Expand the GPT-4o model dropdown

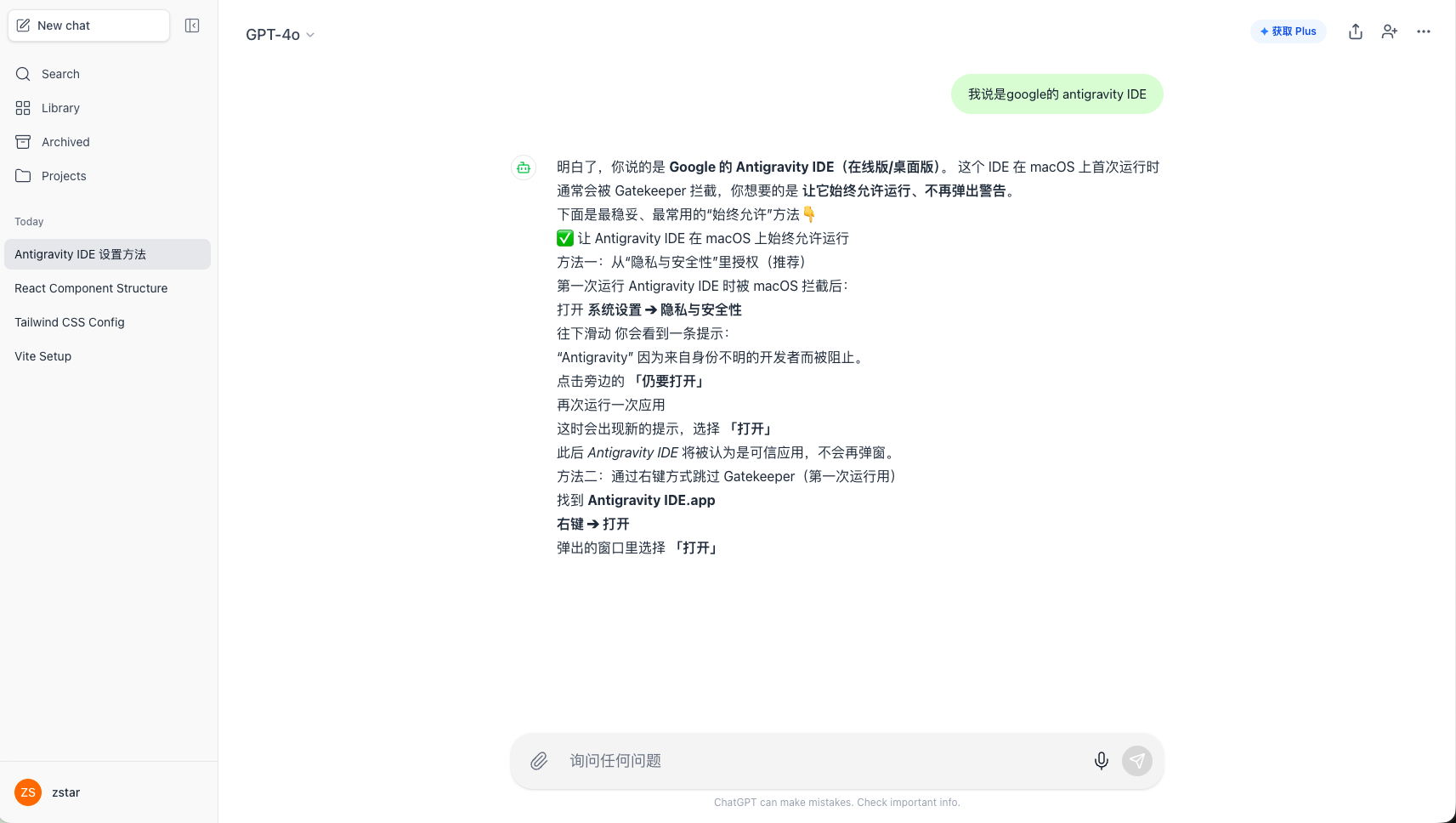(x=280, y=35)
